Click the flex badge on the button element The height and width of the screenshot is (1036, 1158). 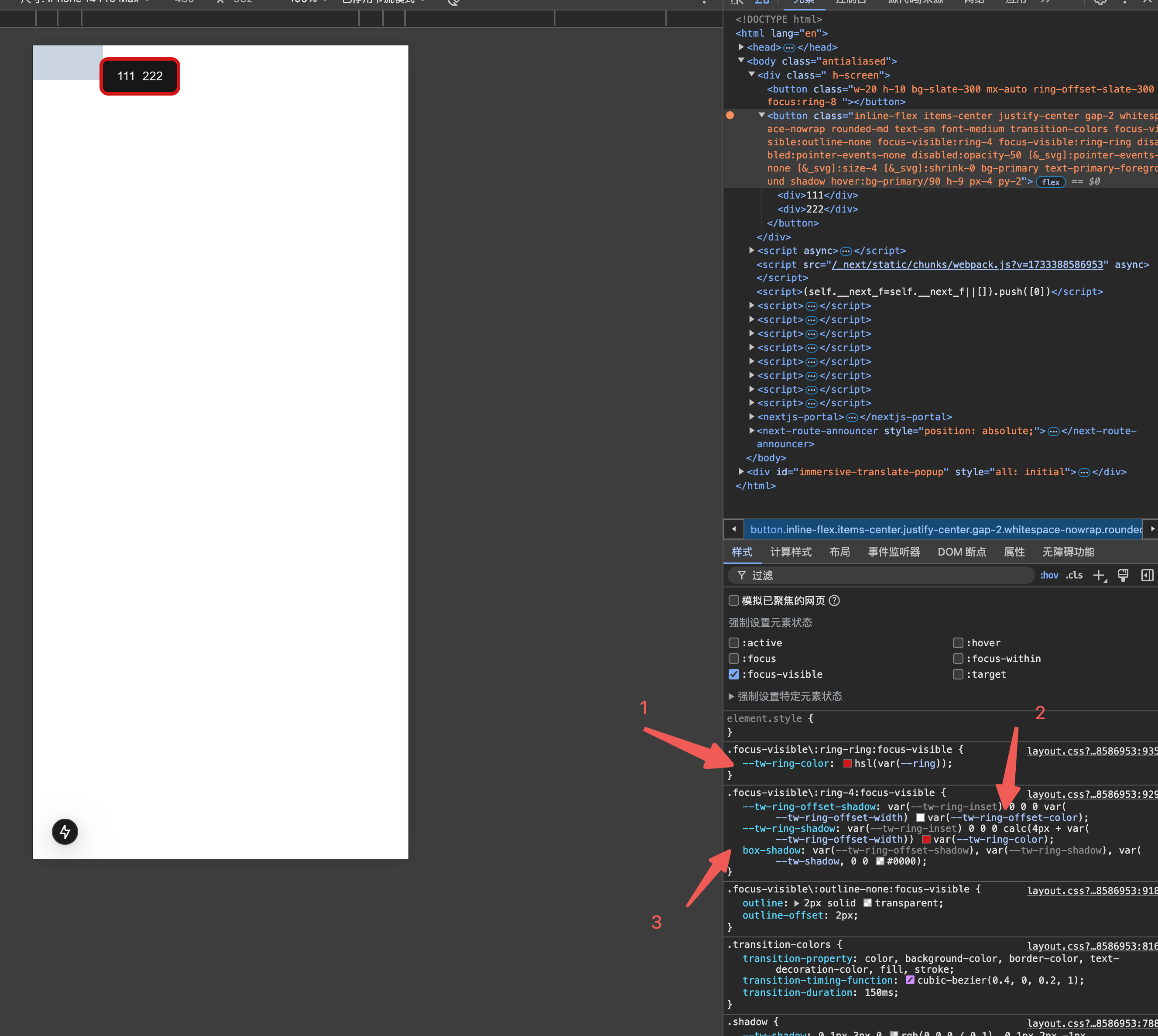click(x=1051, y=182)
